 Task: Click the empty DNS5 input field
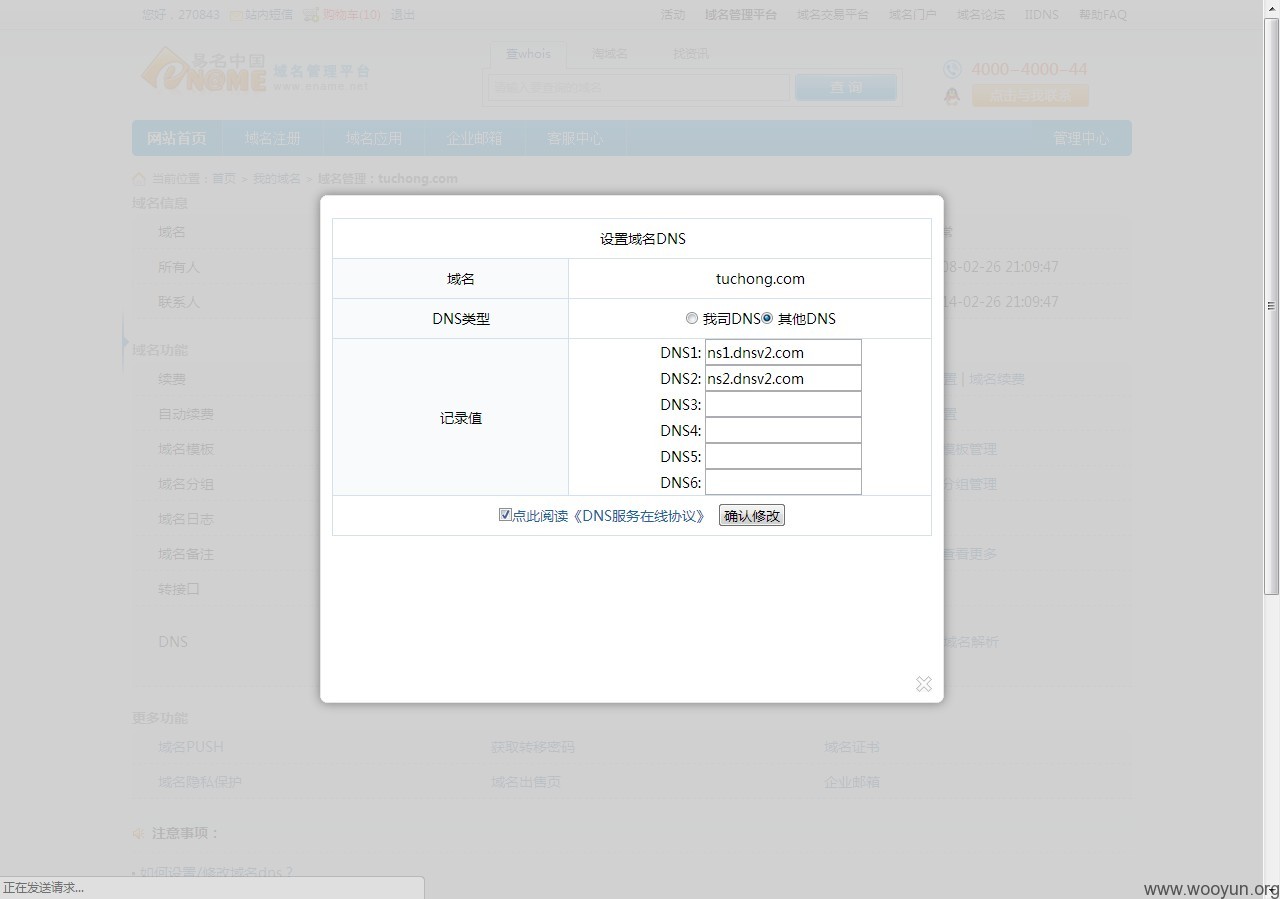783,456
